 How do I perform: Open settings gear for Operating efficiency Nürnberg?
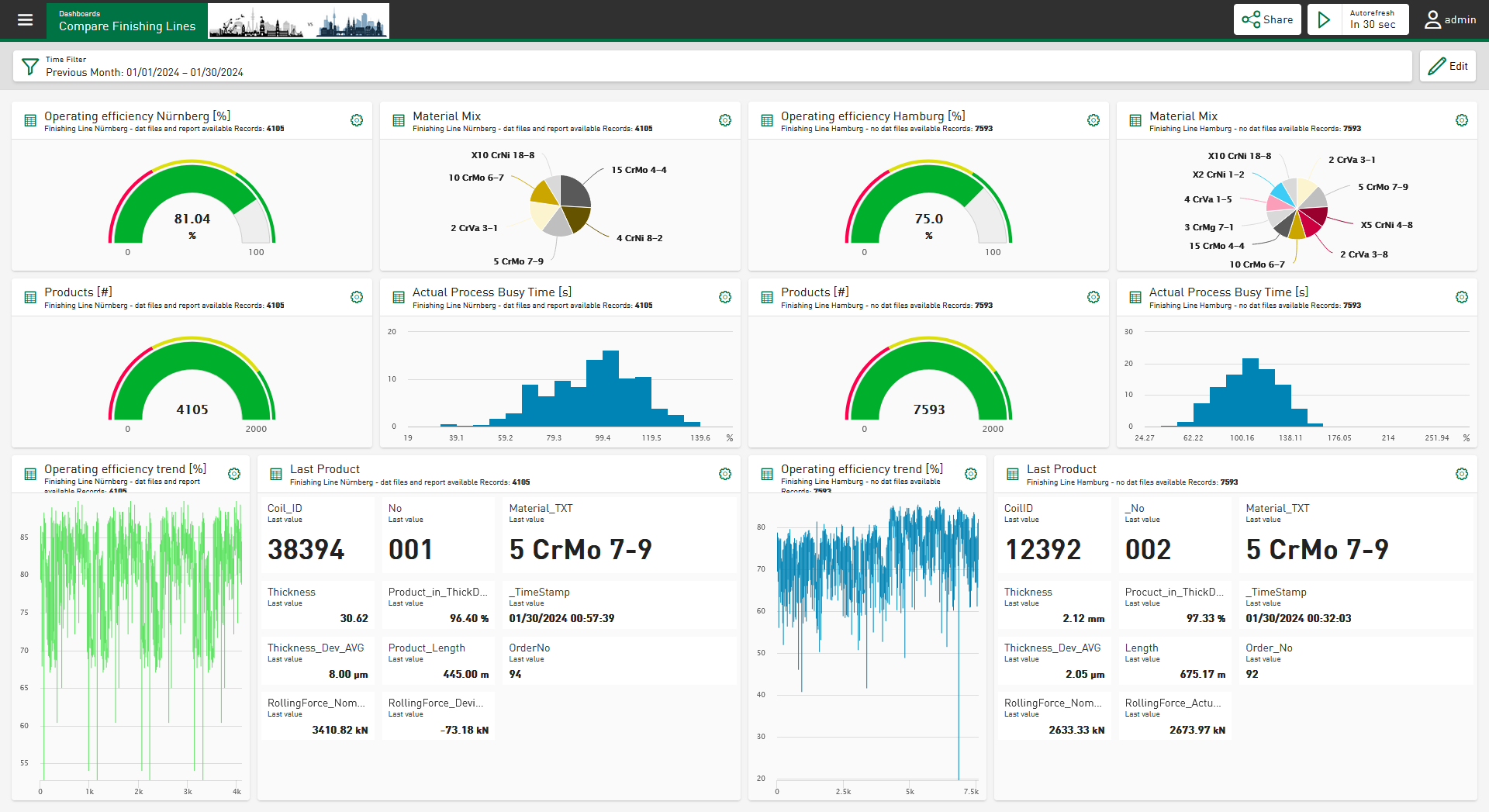tap(357, 120)
